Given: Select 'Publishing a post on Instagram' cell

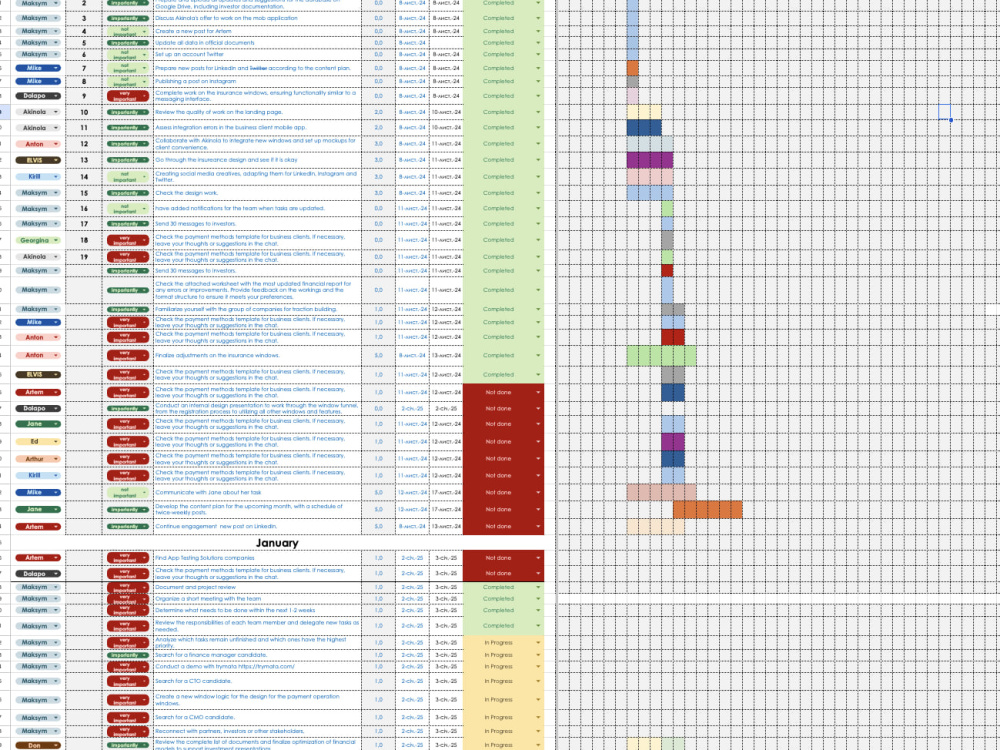Looking at the screenshot, I should pyautogui.click(x=257, y=82).
